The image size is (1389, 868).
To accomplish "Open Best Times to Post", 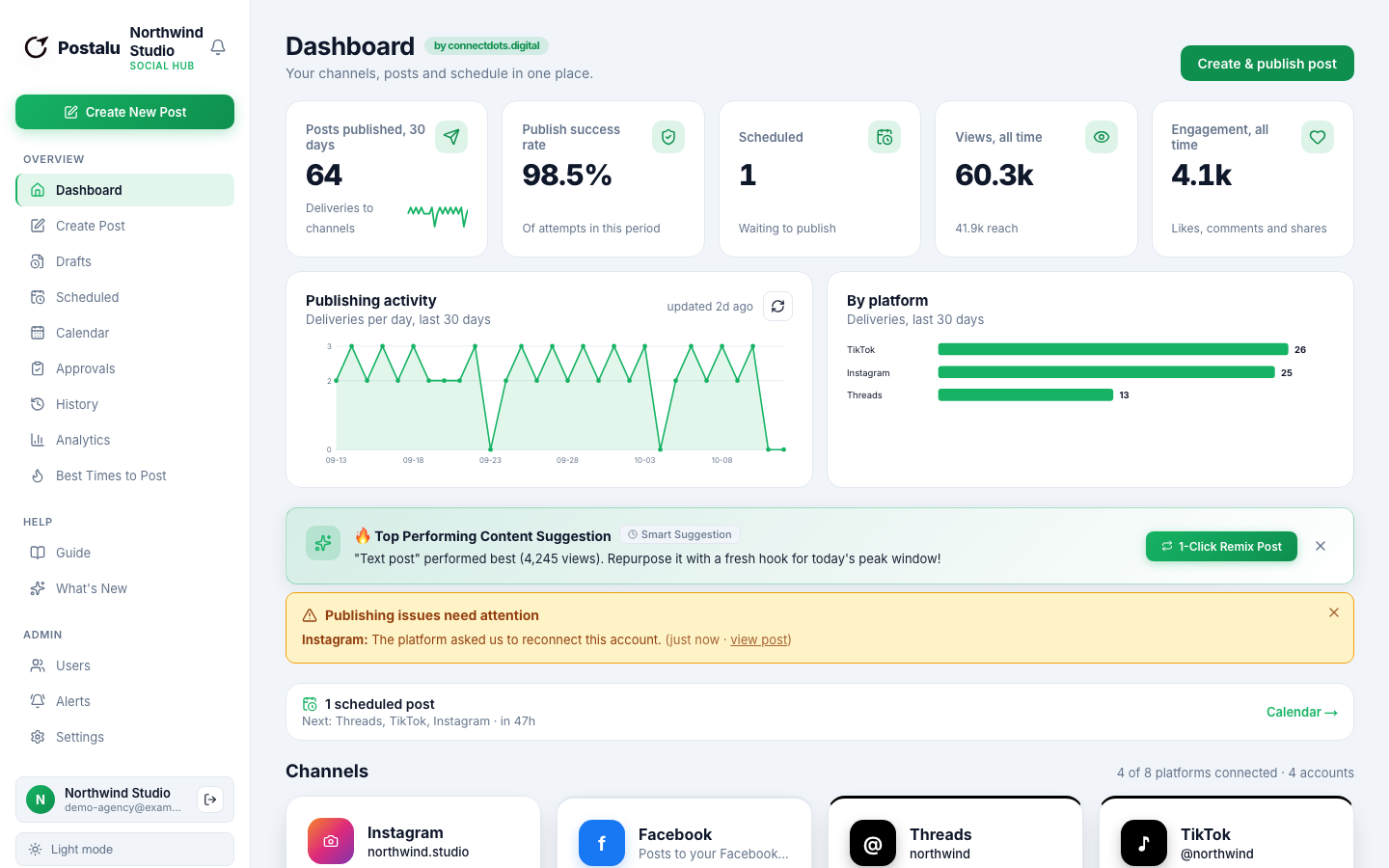I will click(x=124, y=475).
